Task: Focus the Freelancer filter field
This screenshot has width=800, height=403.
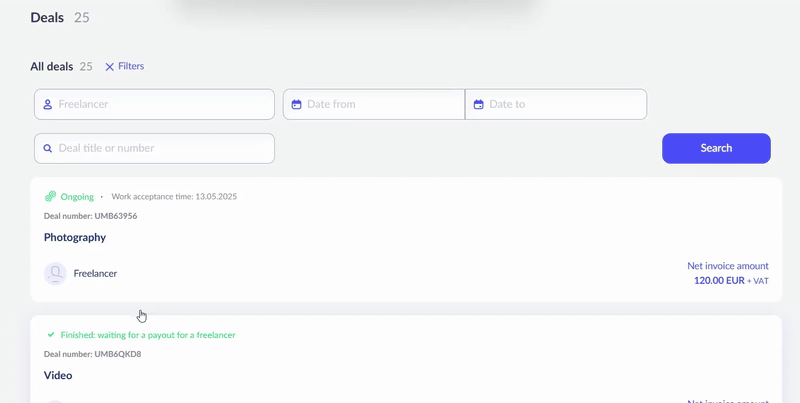Action: coord(154,105)
